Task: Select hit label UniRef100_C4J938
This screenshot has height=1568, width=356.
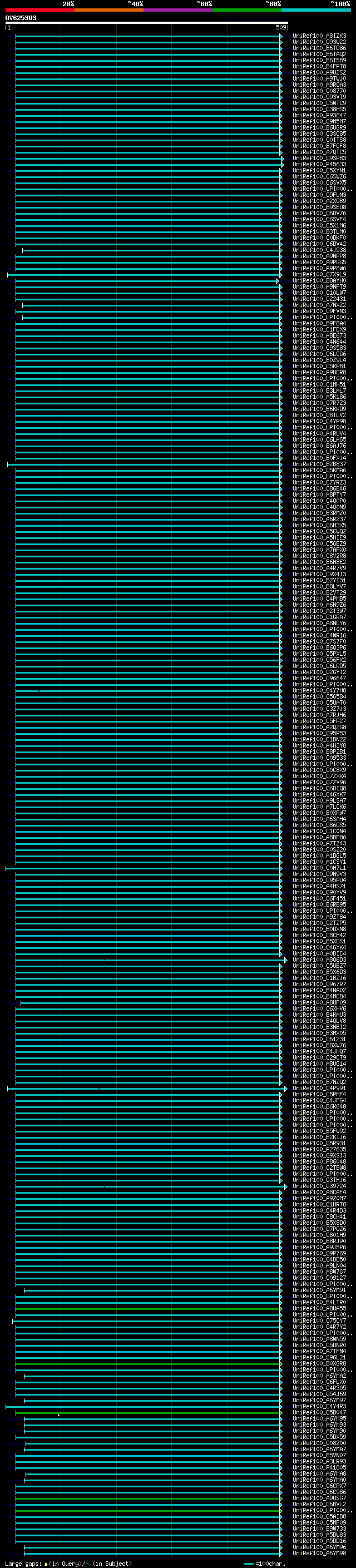Action: [319, 250]
